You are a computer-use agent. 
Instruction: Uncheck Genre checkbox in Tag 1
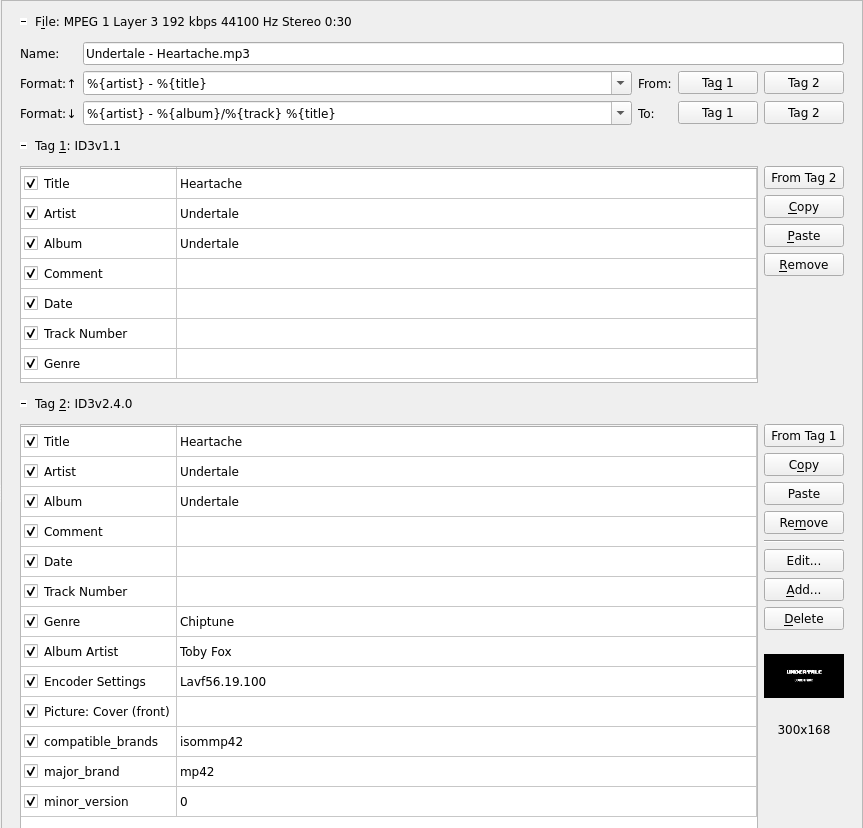(x=31, y=363)
